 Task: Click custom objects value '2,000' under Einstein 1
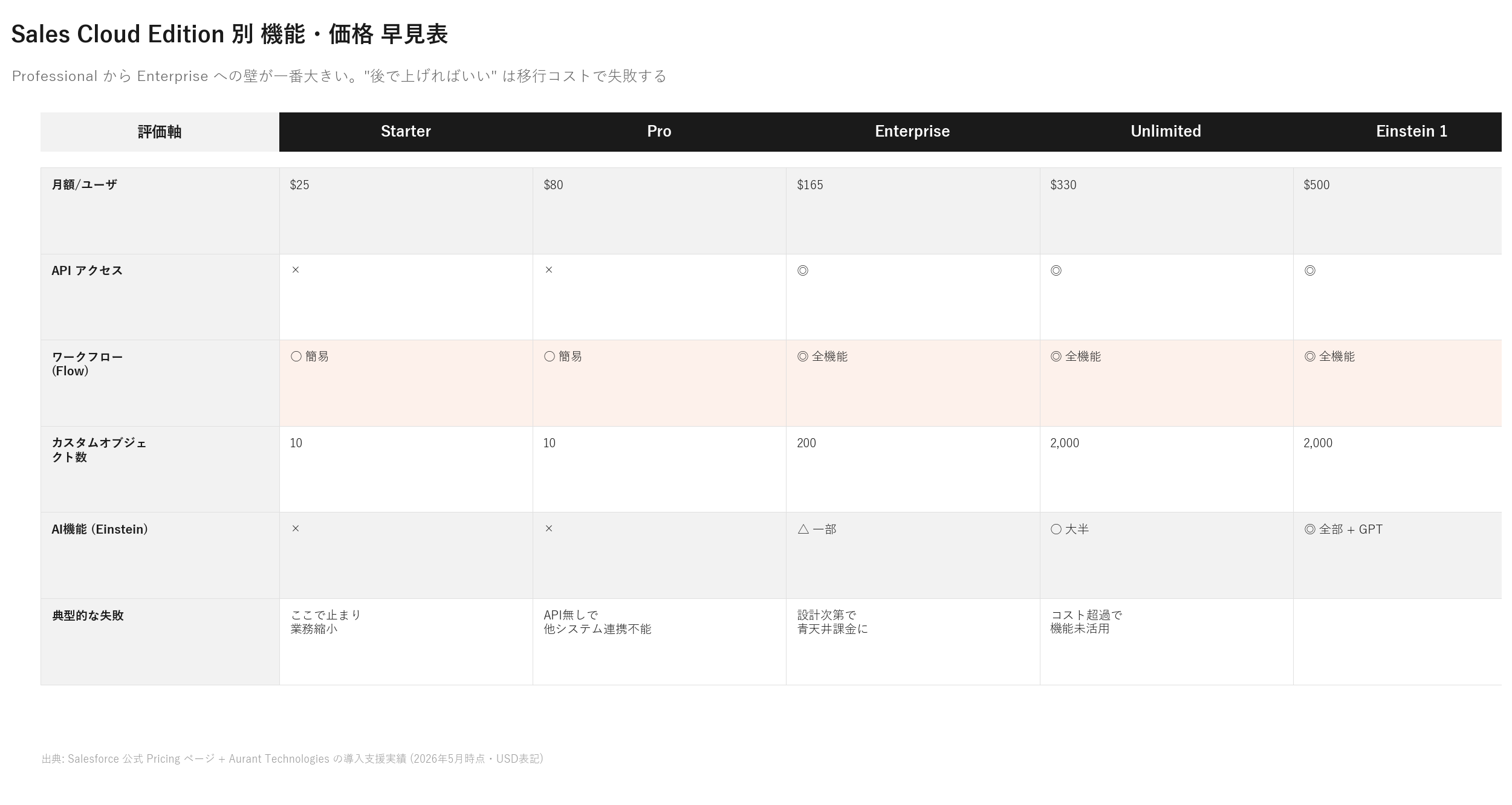(x=1318, y=443)
